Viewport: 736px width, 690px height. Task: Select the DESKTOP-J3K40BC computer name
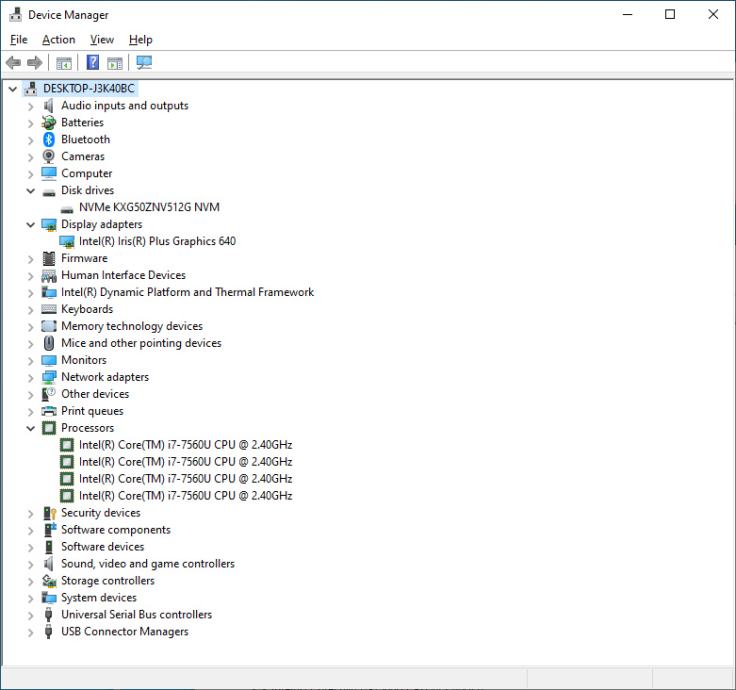[89, 88]
